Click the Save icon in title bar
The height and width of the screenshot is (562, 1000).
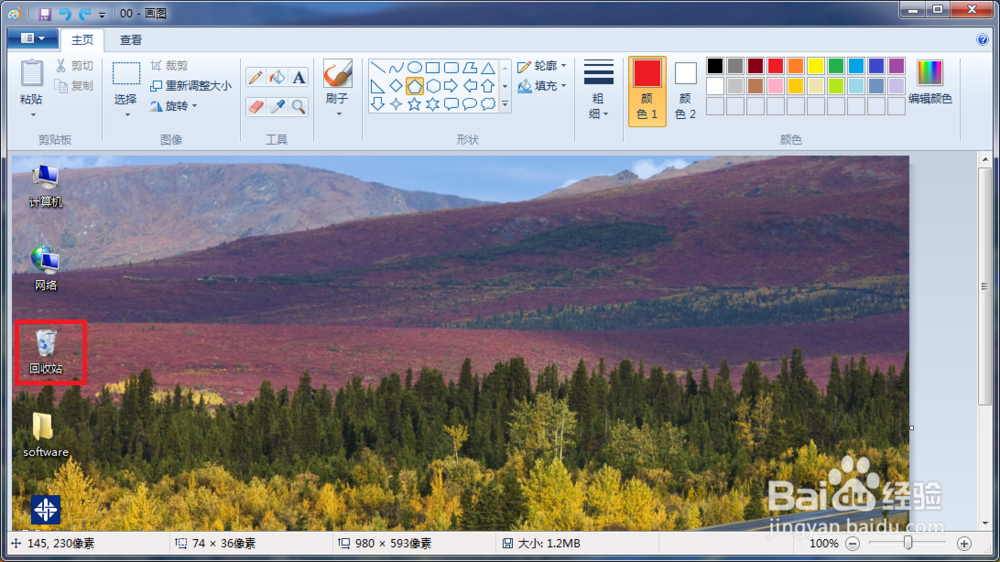pyautogui.click(x=45, y=13)
